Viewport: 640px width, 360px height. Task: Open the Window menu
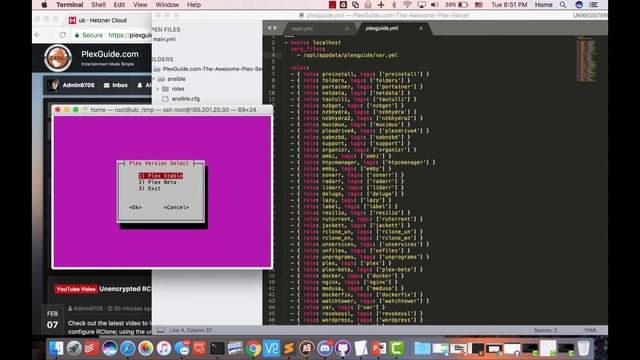click(167, 5)
